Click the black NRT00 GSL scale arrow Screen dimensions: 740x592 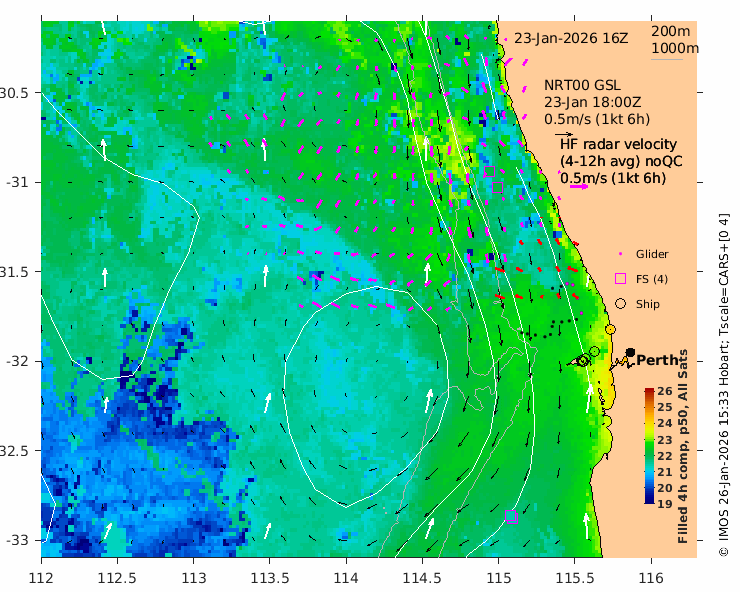(x=563, y=135)
